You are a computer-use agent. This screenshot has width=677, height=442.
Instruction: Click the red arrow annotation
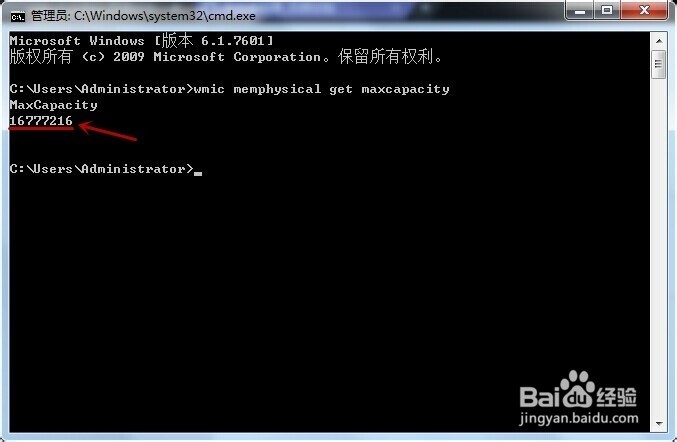108,131
